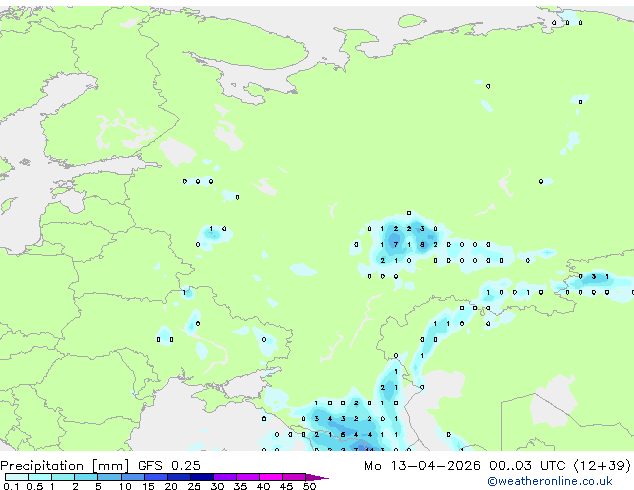
Task: Click the "(12+39)" forecast run text
Action: [x=602, y=466]
